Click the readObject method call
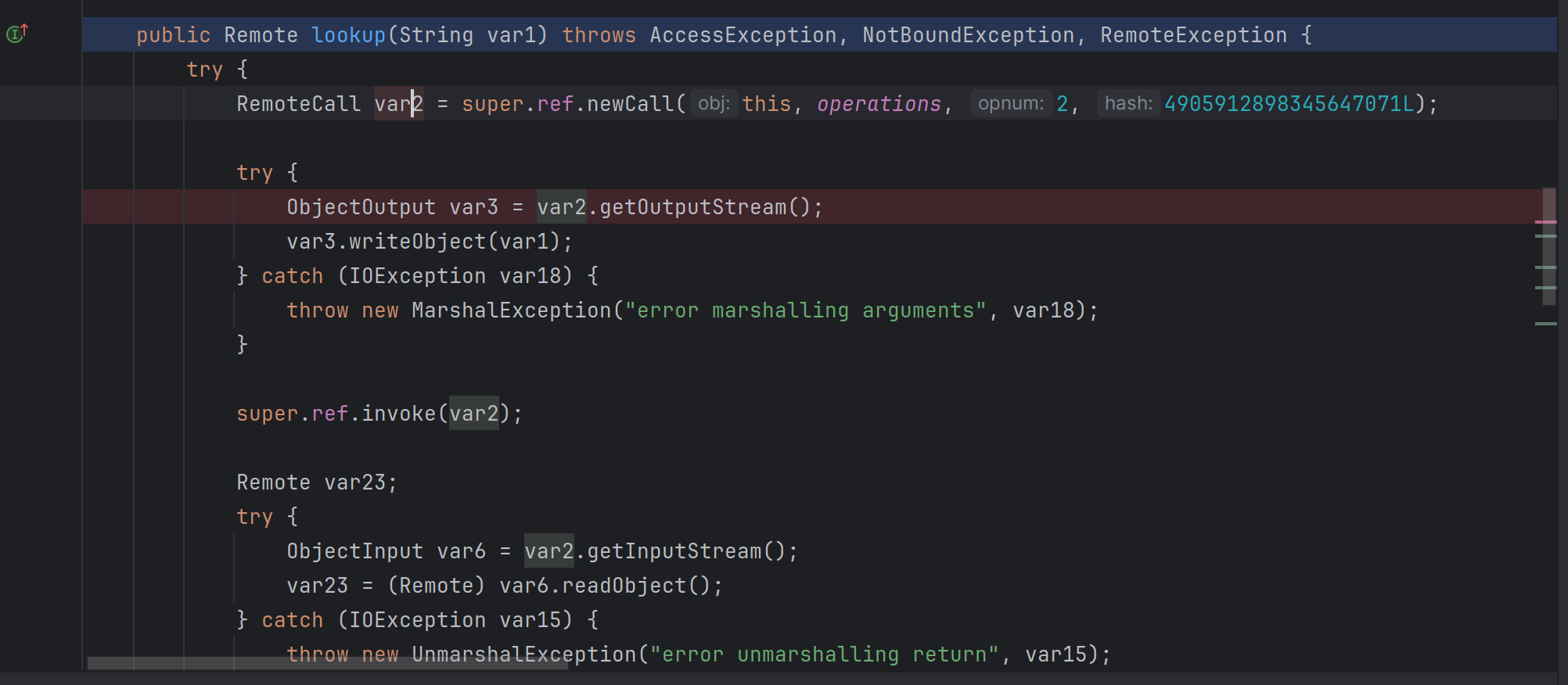 624,586
